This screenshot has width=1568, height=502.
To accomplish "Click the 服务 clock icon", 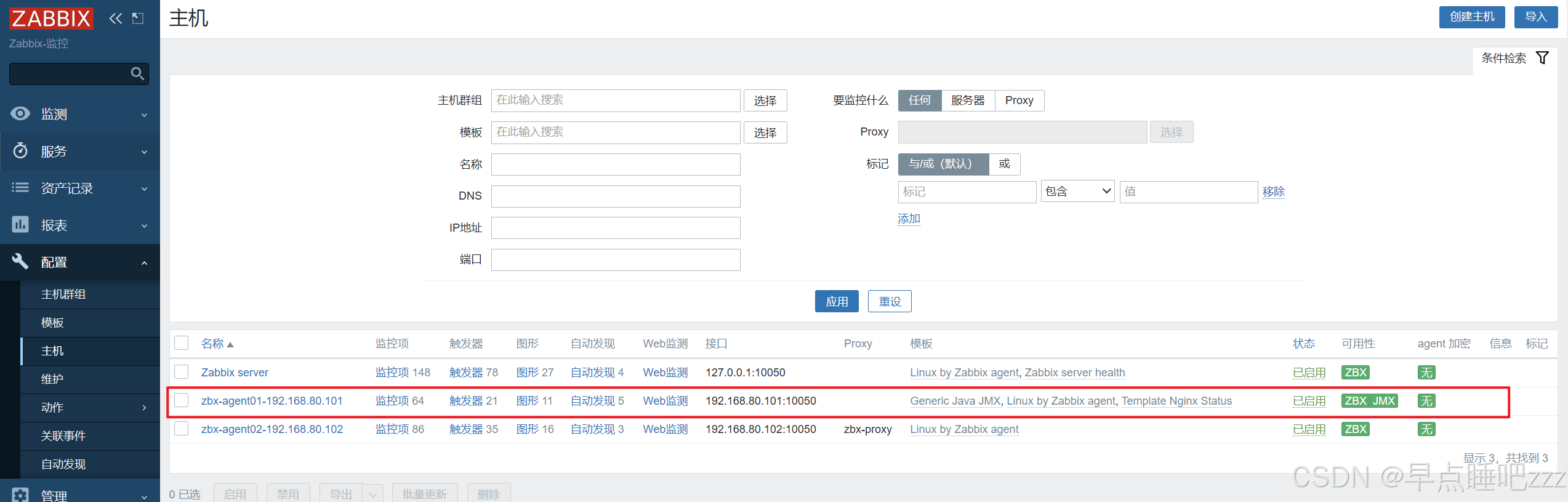I will tap(20, 151).
